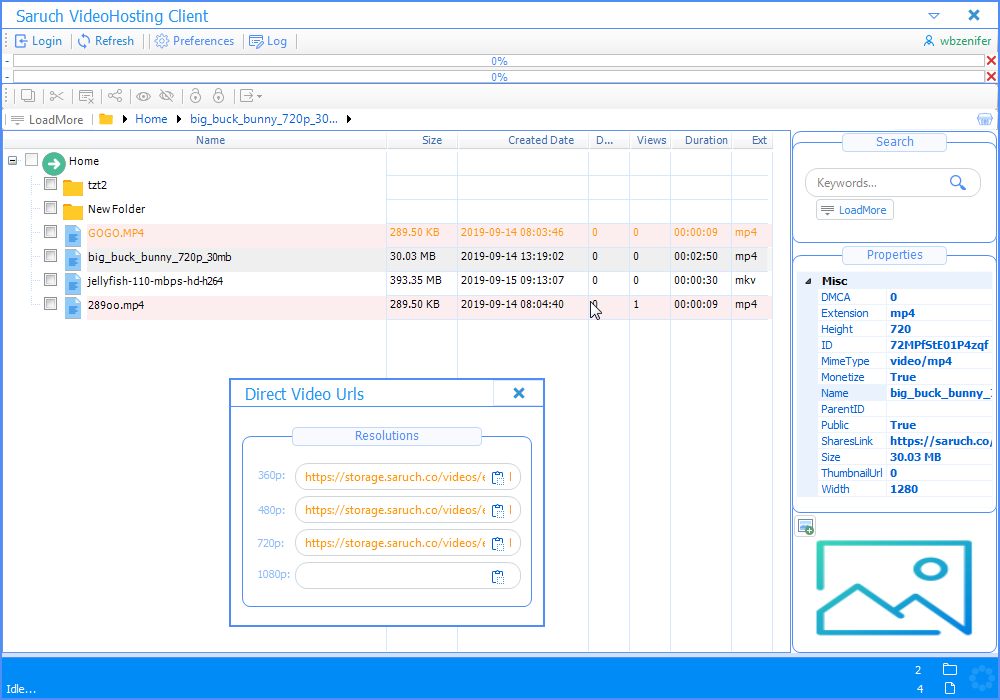Copy the 720p URL with clipboard icon
This screenshot has width=1000, height=700.
click(x=498, y=543)
